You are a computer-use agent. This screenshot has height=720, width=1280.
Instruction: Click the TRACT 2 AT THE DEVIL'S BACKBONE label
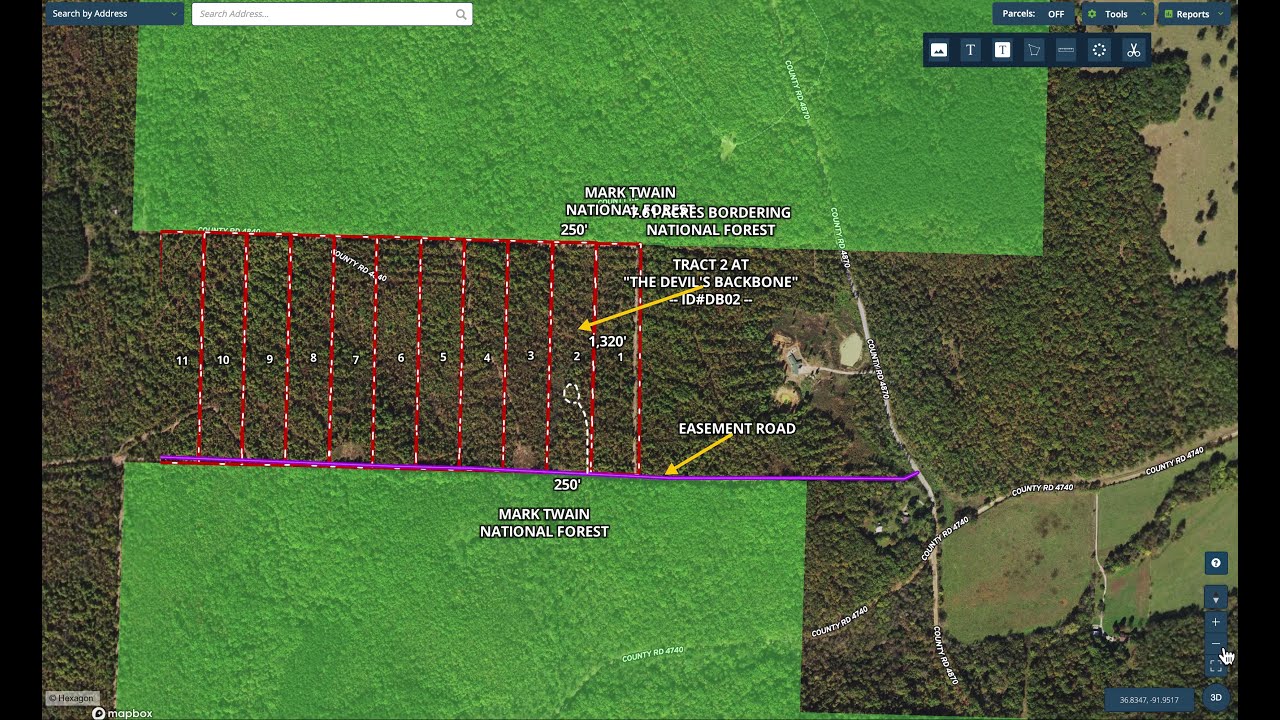click(711, 282)
